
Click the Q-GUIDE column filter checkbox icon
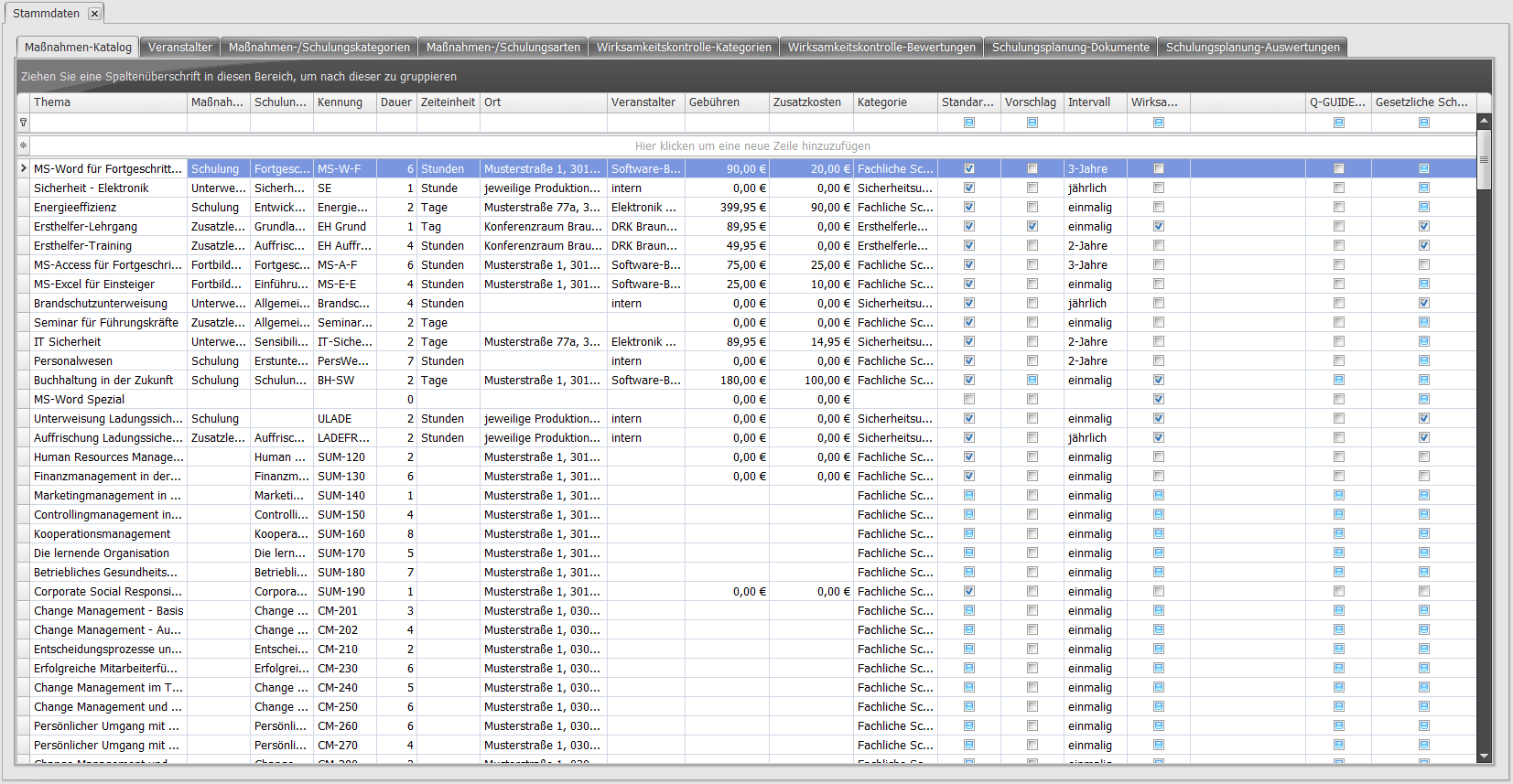coord(1339,123)
